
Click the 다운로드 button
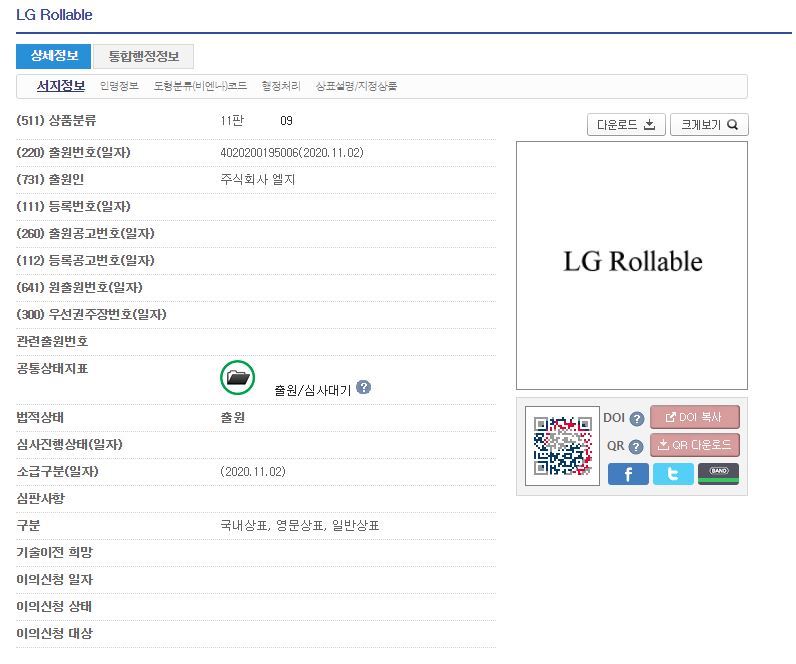tap(626, 124)
